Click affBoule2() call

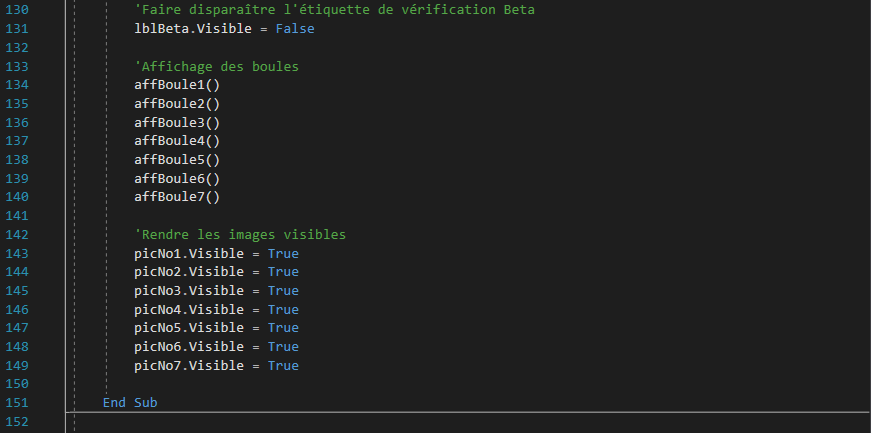tap(177, 104)
